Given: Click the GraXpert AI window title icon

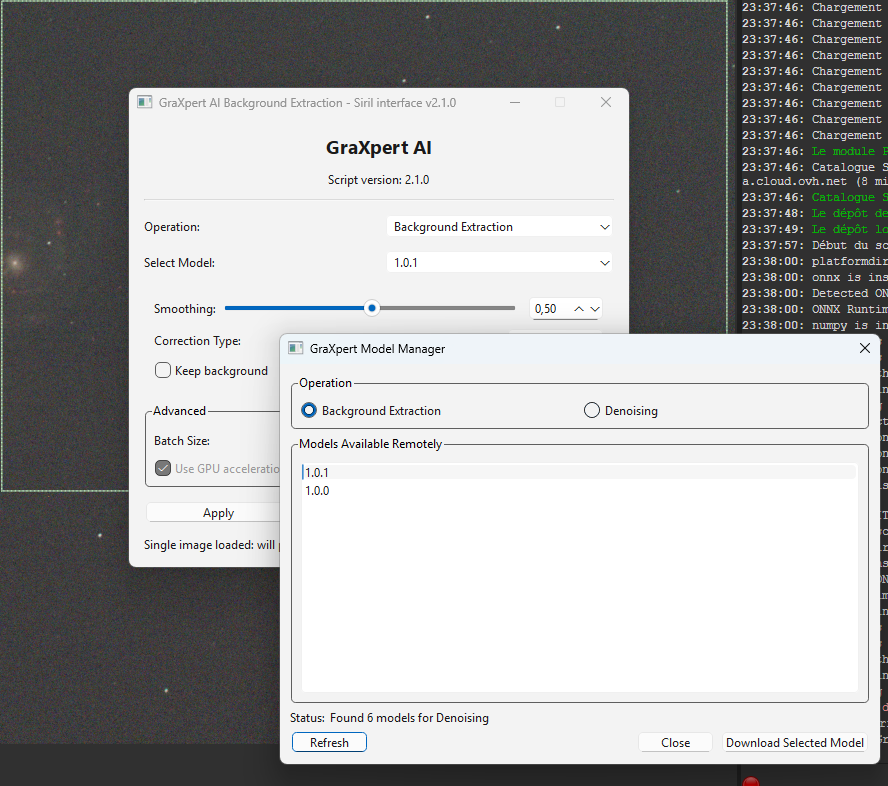Looking at the screenshot, I should (x=145, y=102).
